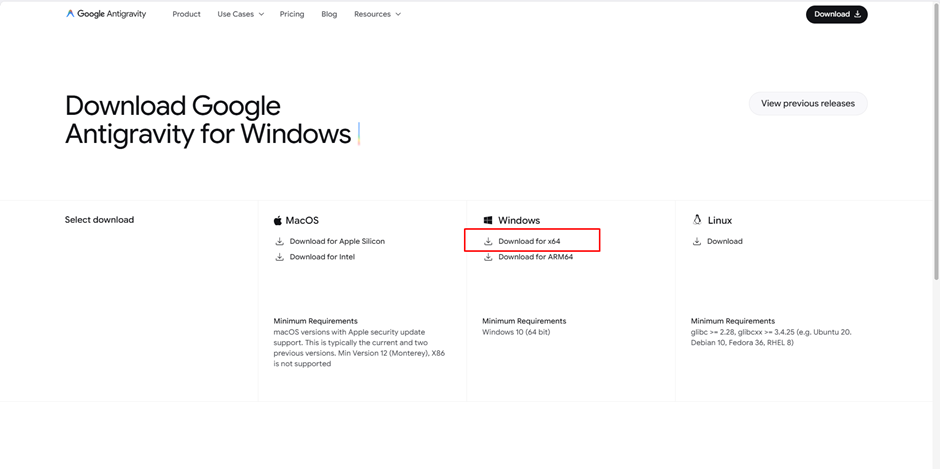Click the 'Select download' label

99,220
